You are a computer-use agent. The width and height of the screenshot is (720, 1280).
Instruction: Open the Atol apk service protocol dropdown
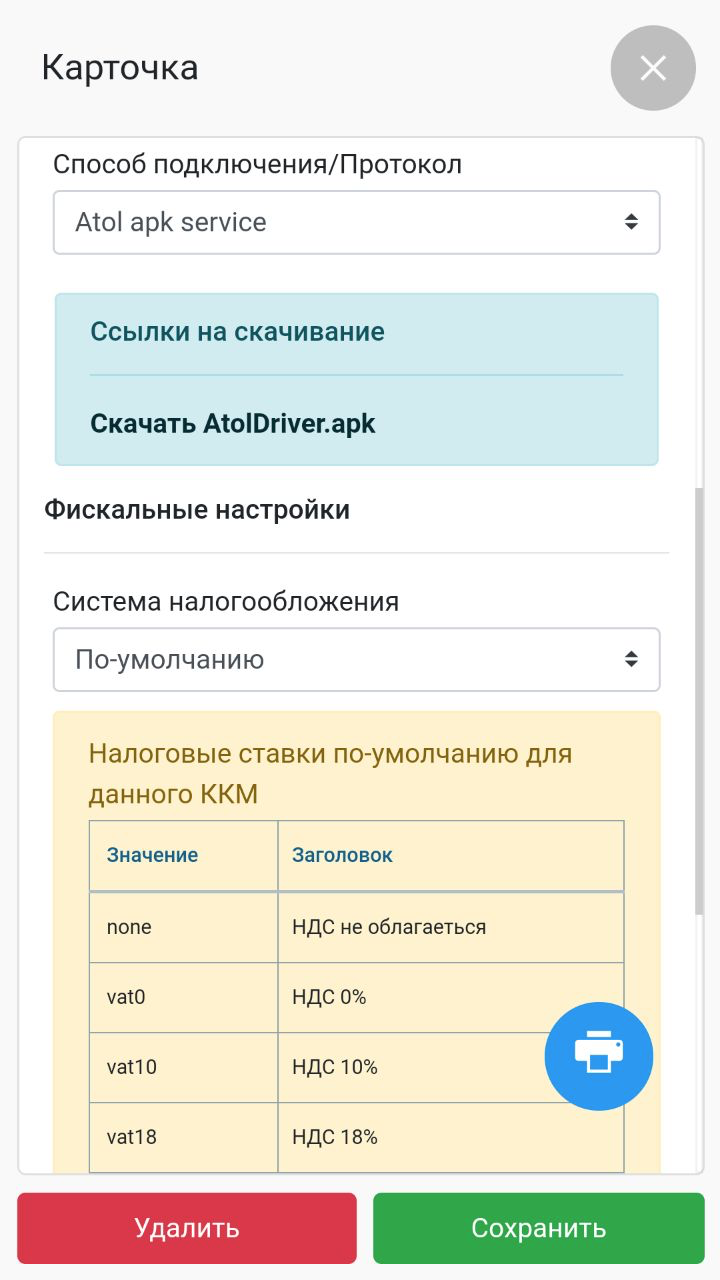click(356, 222)
